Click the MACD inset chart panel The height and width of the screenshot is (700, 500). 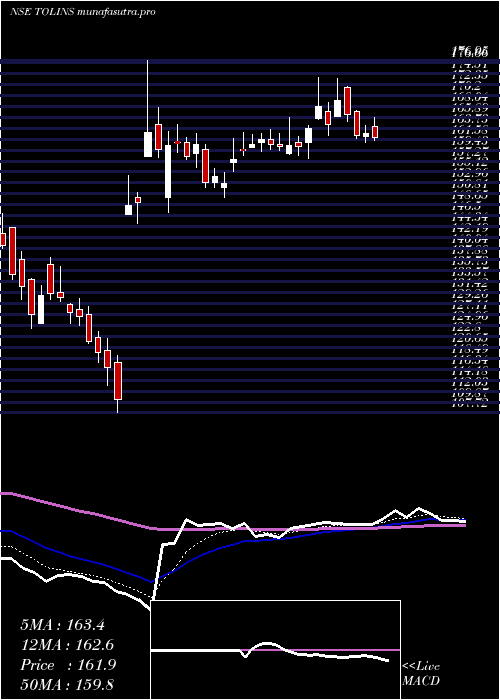click(x=275, y=650)
